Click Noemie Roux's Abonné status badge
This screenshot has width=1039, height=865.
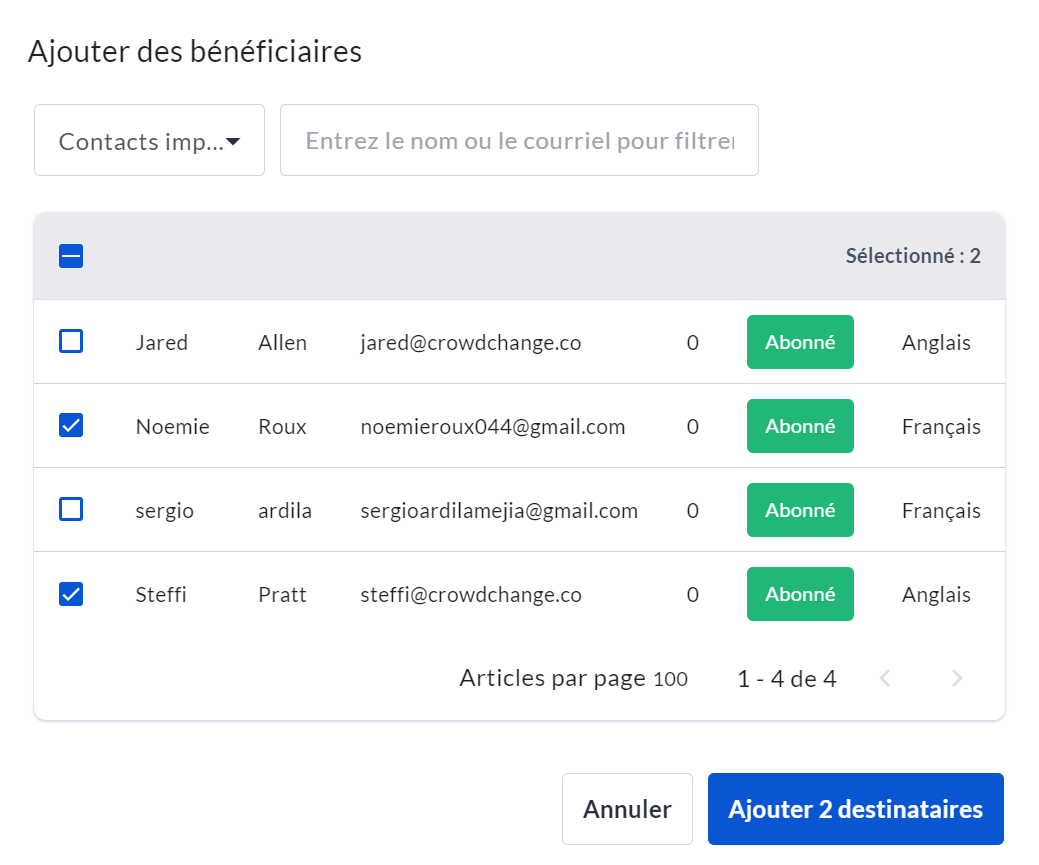[800, 426]
